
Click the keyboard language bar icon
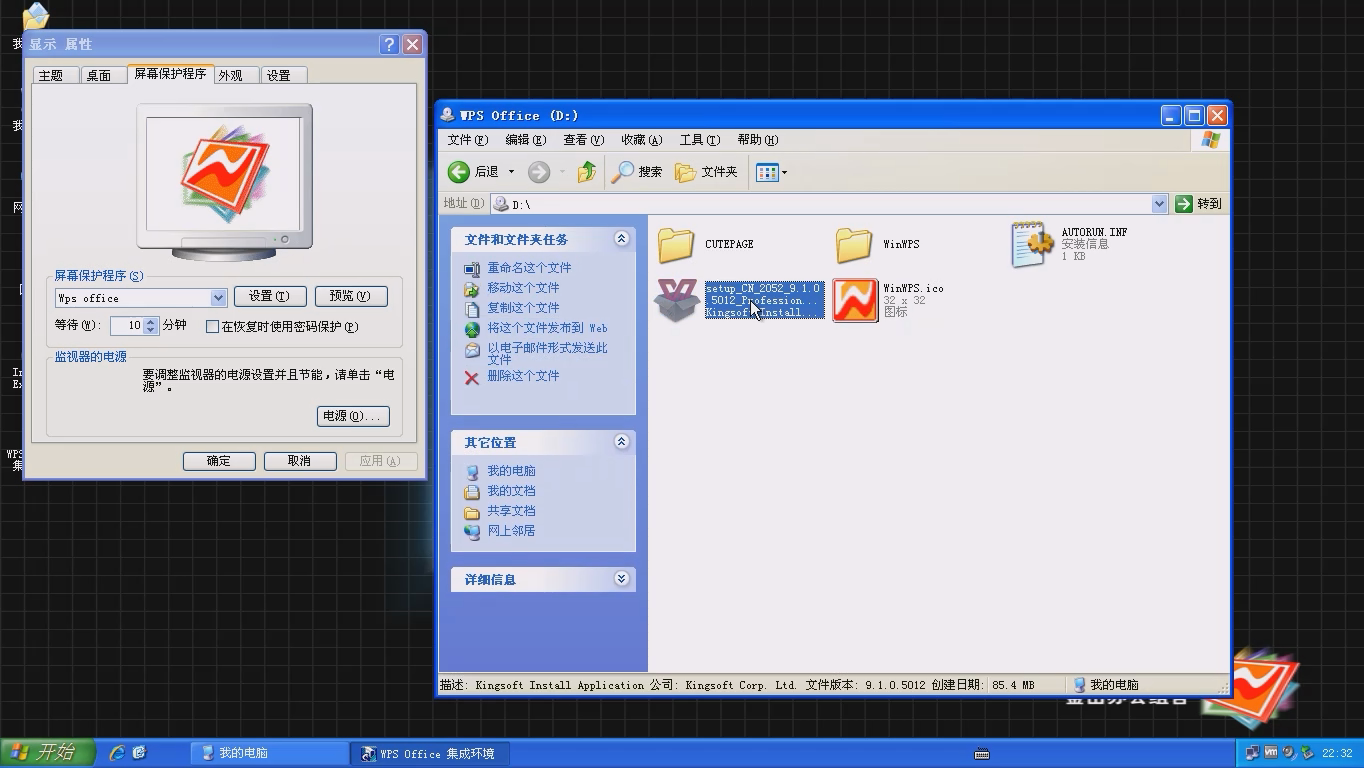(x=982, y=754)
